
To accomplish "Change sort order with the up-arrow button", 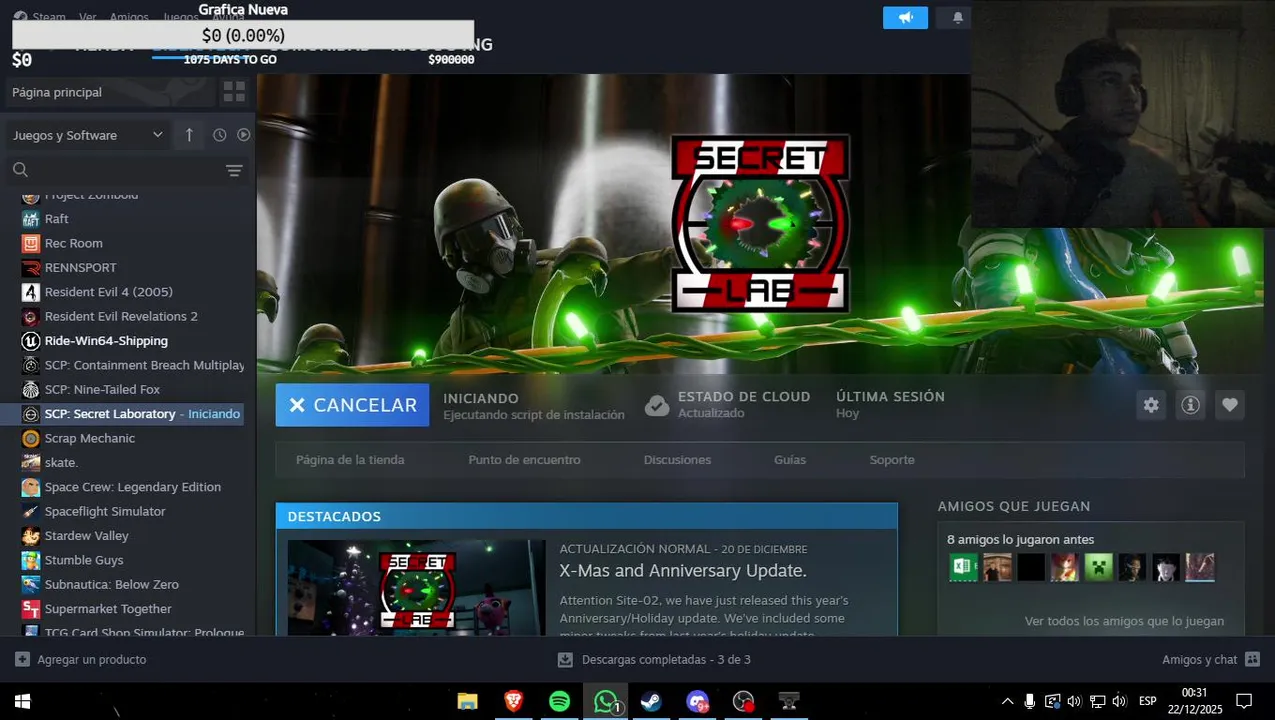I will point(189,135).
